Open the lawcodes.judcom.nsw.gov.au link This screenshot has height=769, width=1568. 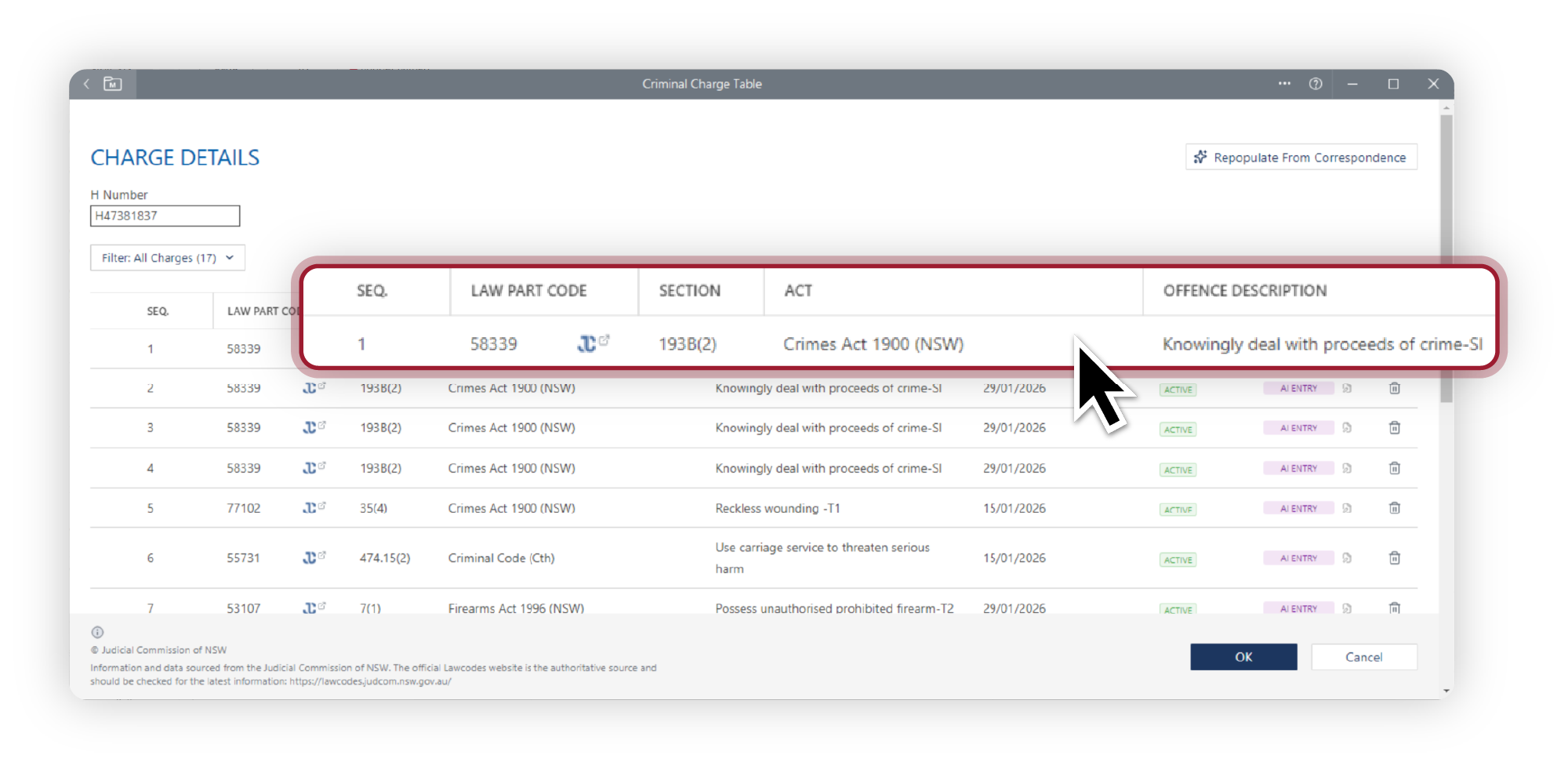[x=370, y=681]
